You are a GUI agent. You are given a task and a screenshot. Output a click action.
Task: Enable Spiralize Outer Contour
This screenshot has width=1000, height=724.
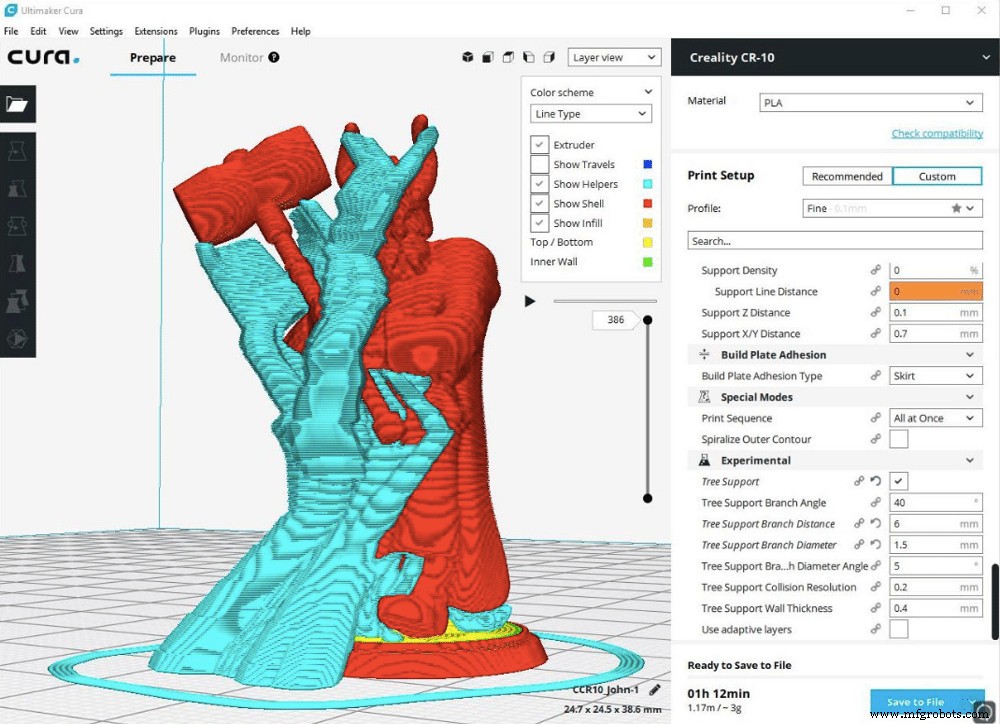coord(898,438)
